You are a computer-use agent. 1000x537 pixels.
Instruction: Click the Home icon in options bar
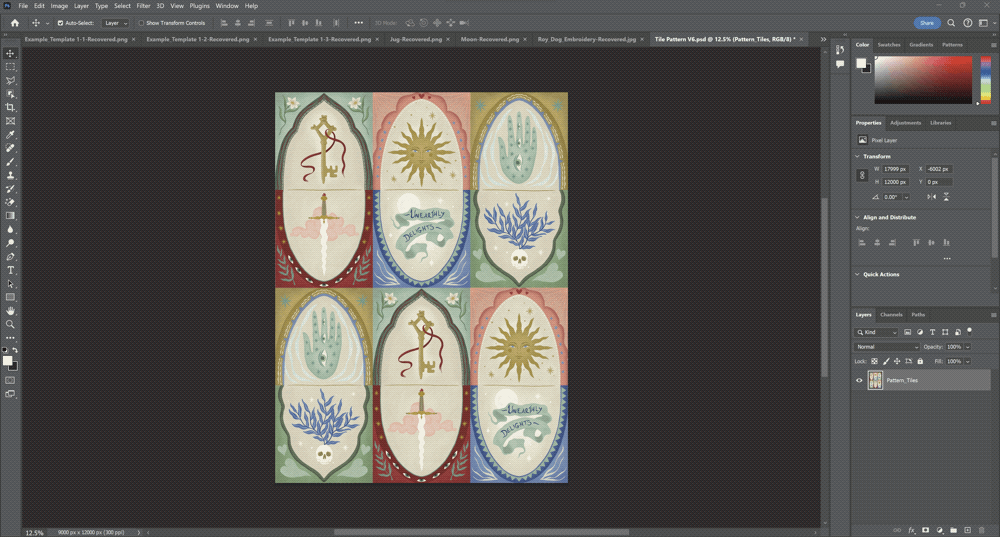click(15, 23)
